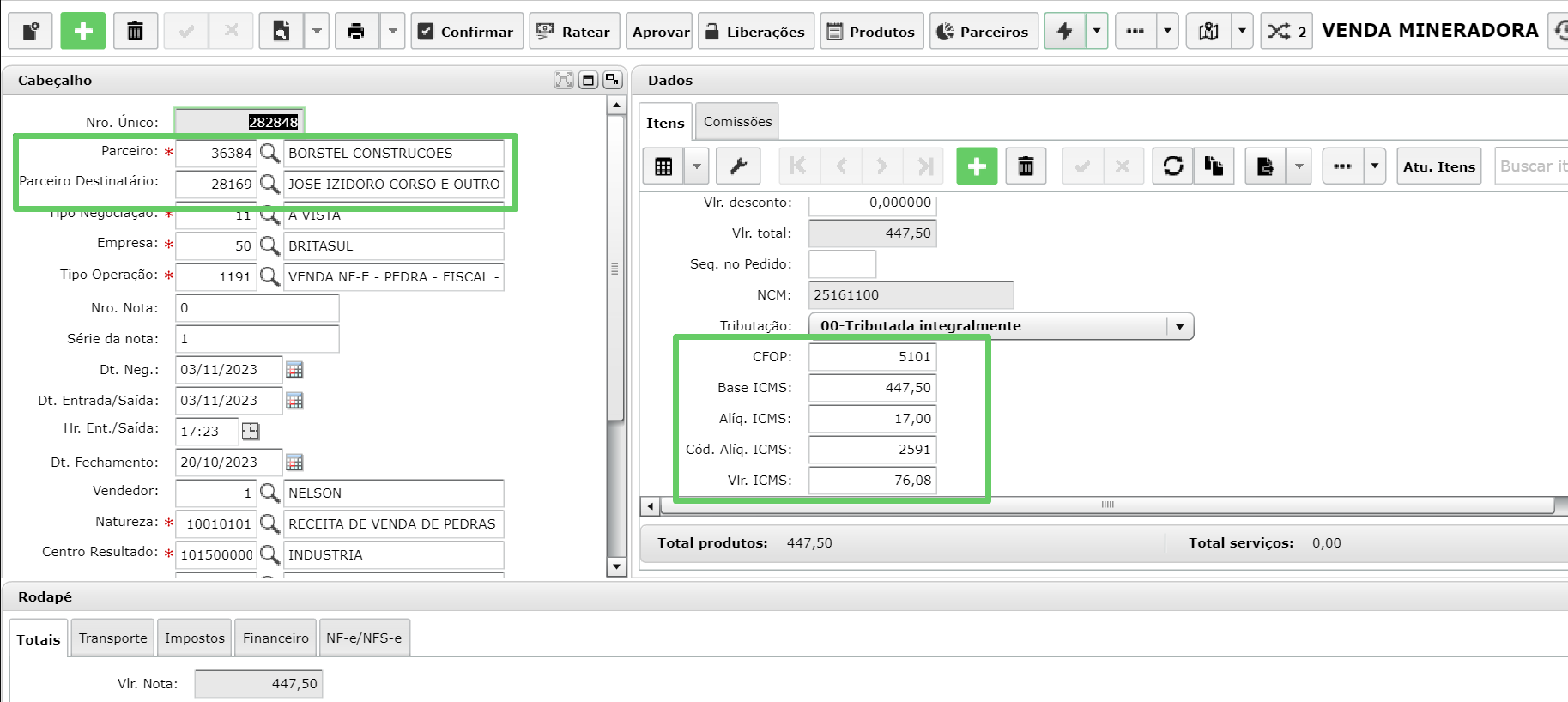
Task: Click the Liberações button
Action: [x=756, y=31]
